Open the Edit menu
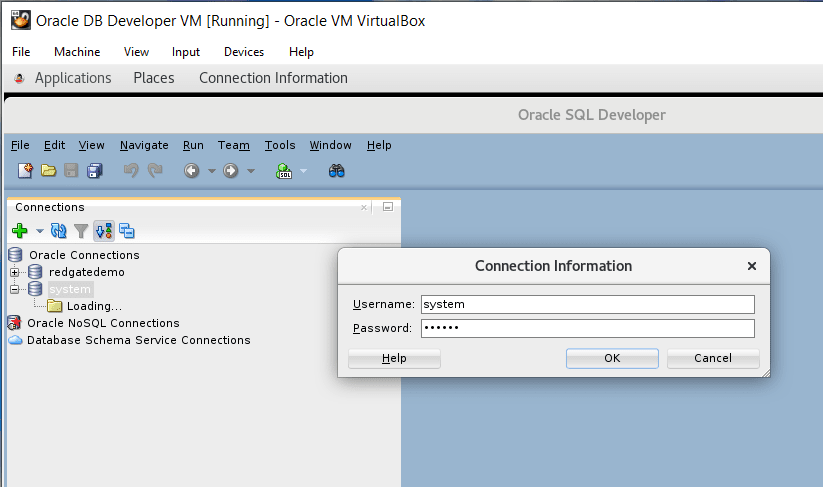This screenshot has width=823, height=487. (x=54, y=145)
